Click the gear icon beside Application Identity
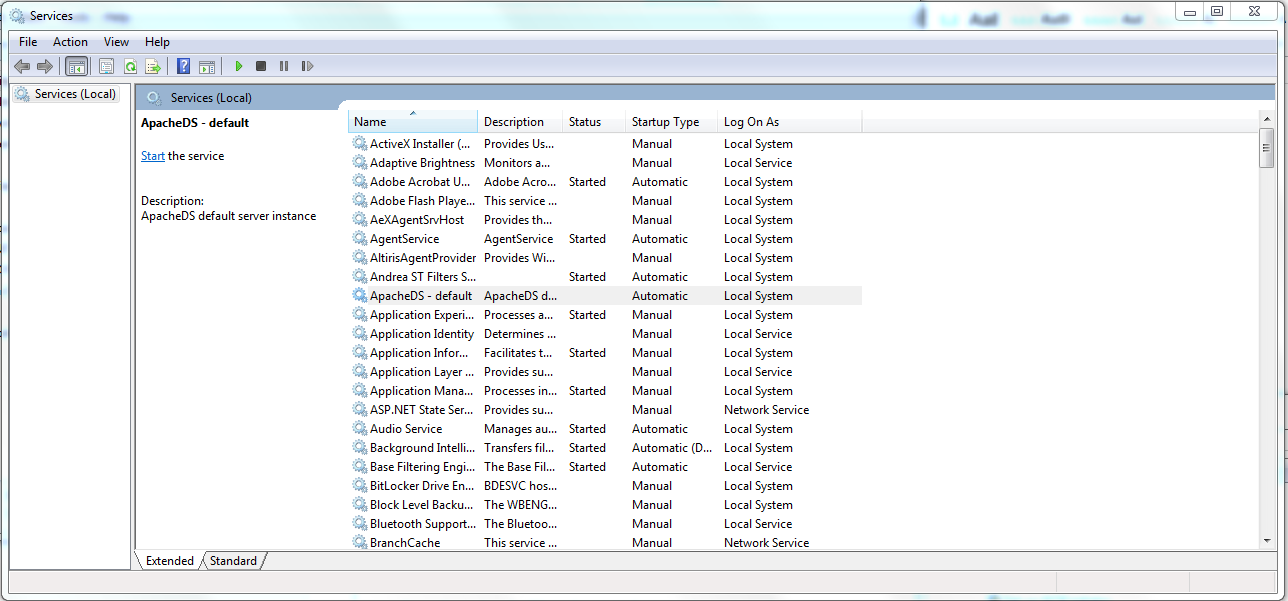The width and height of the screenshot is (1288, 601). coord(360,334)
